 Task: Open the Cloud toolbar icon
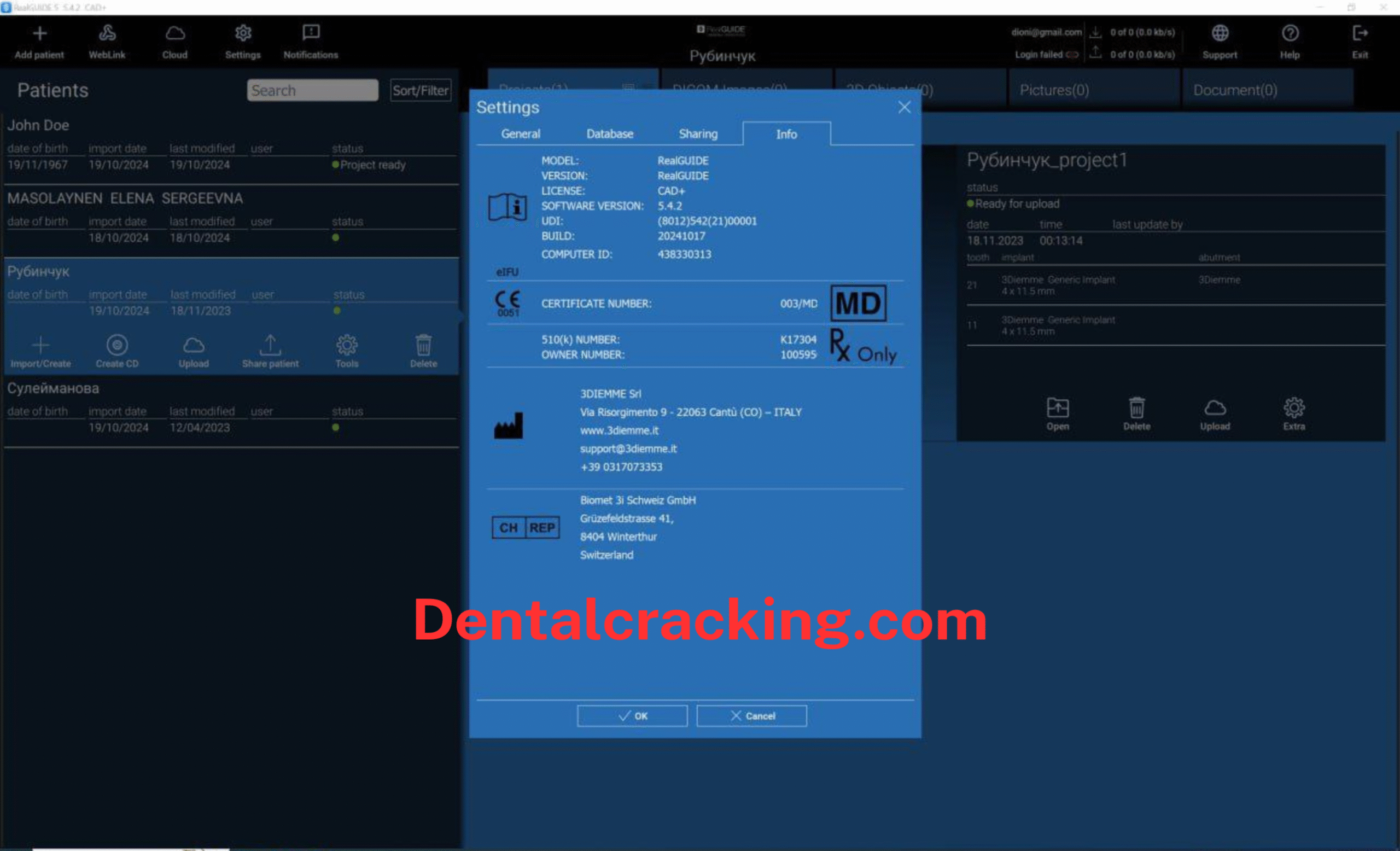click(x=175, y=33)
